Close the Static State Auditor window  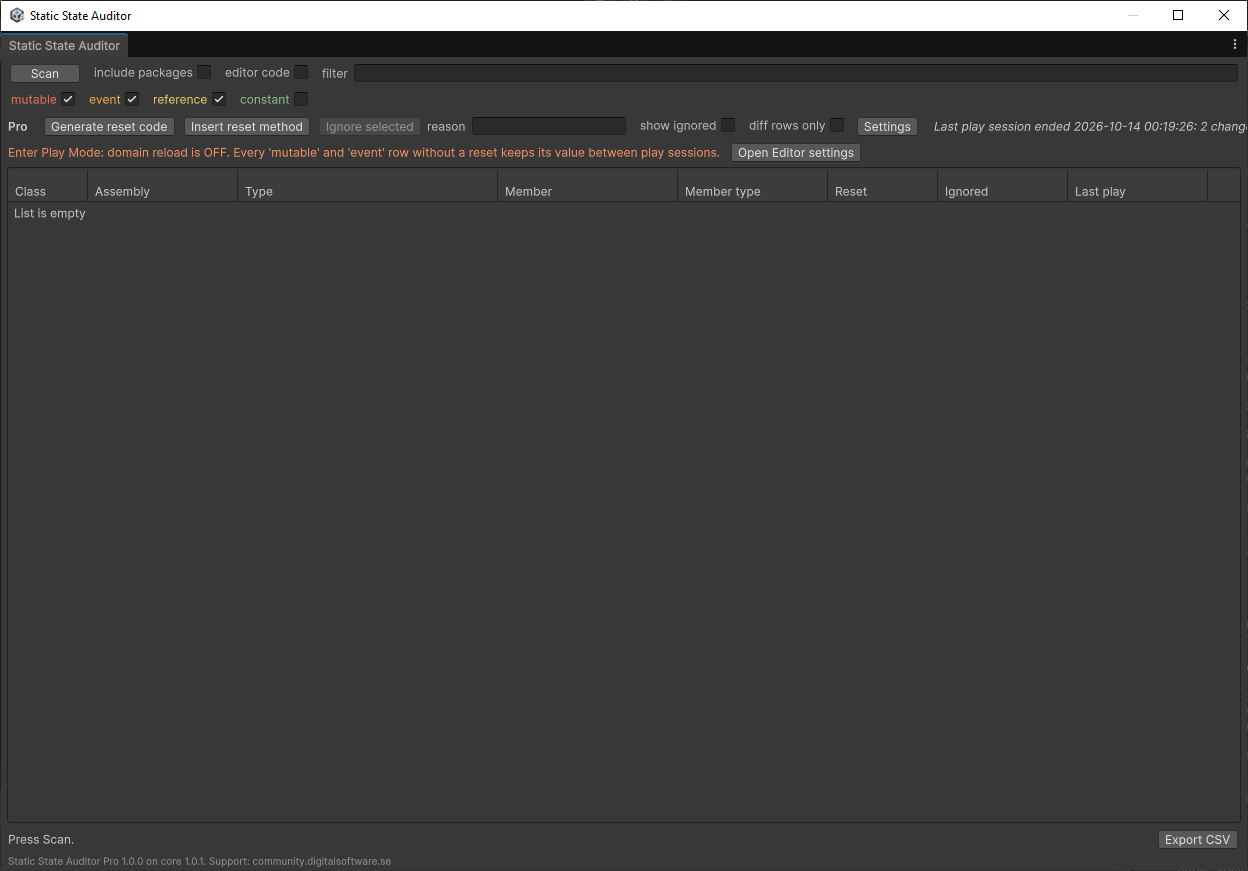[x=1224, y=15]
